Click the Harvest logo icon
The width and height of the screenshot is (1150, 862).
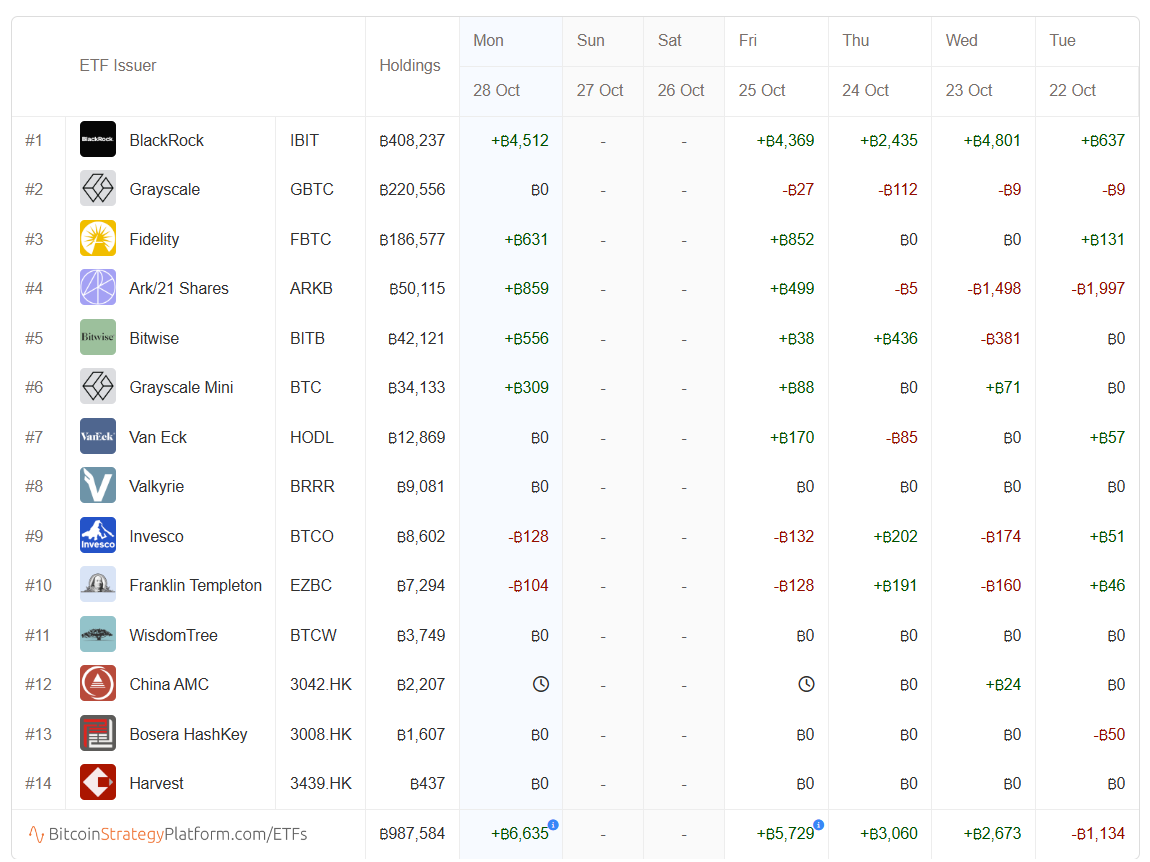click(98, 783)
